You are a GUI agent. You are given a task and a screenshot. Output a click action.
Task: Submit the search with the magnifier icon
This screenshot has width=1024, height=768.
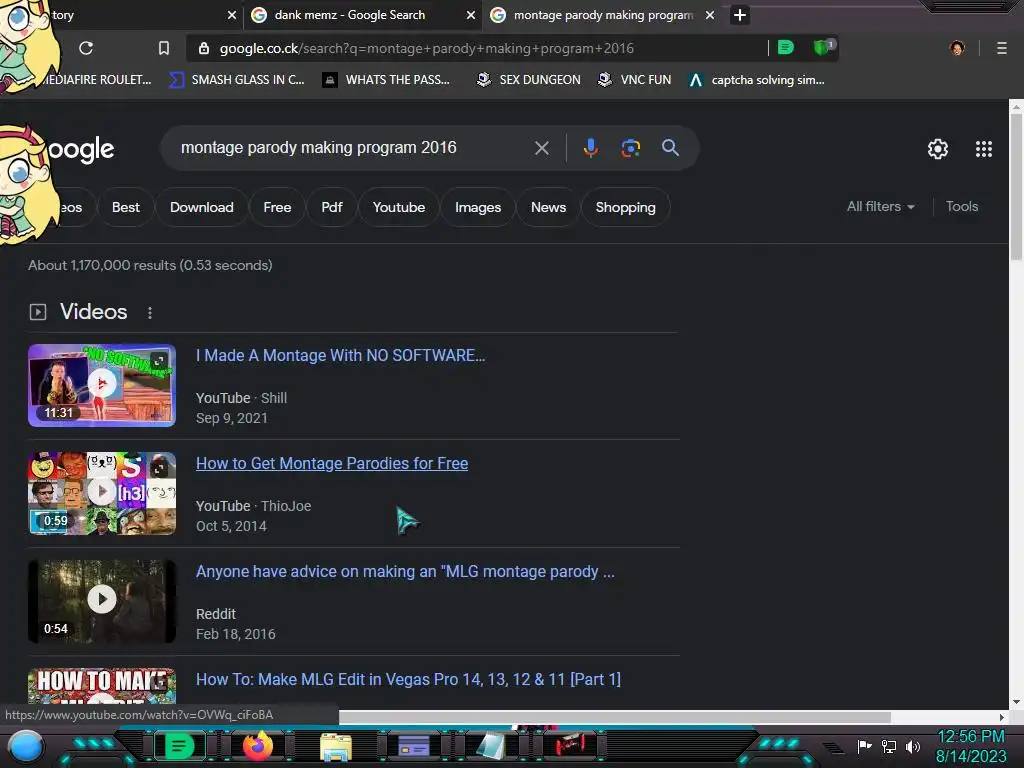pos(670,148)
